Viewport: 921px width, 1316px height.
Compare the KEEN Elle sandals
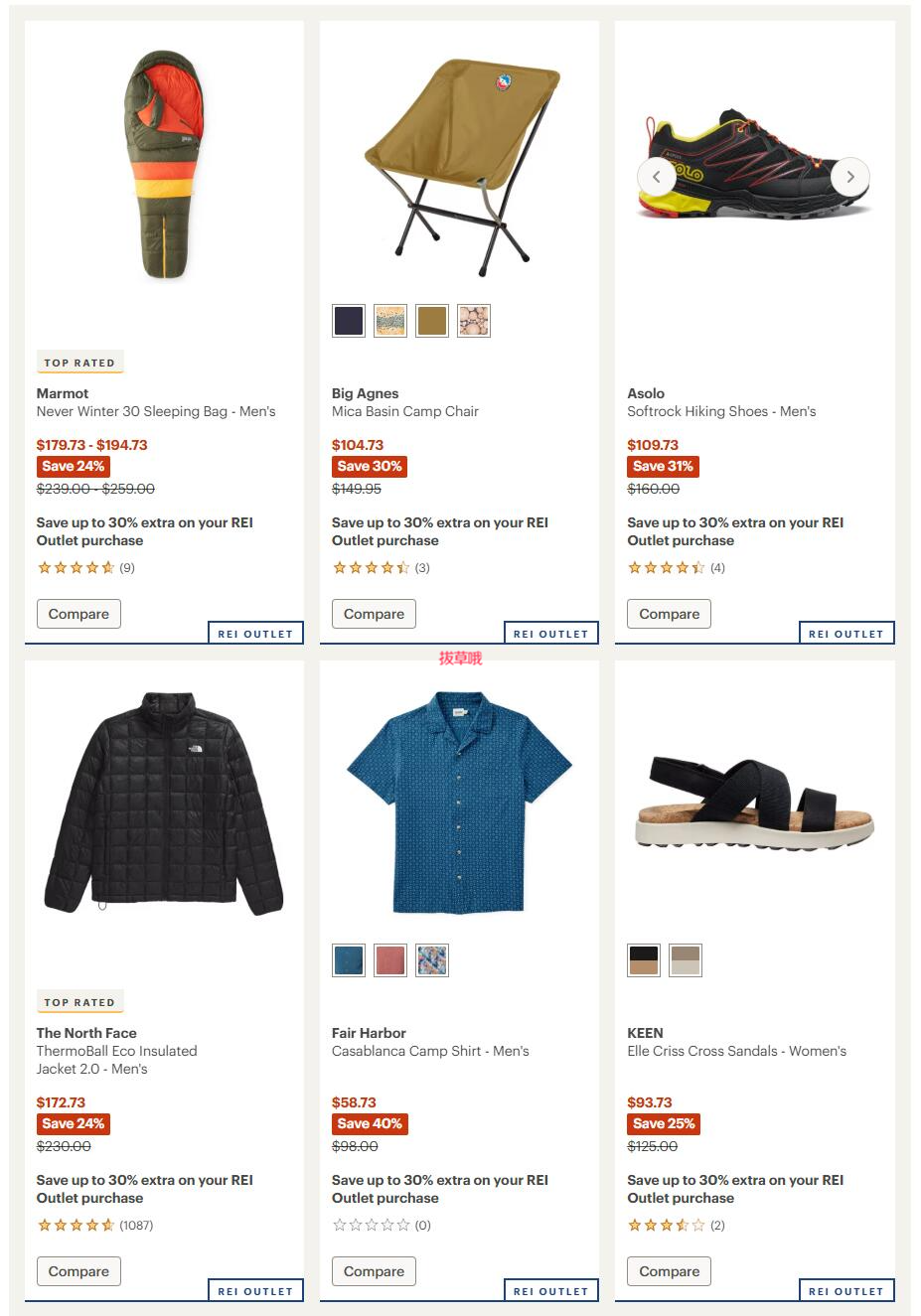pos(669,1271)
